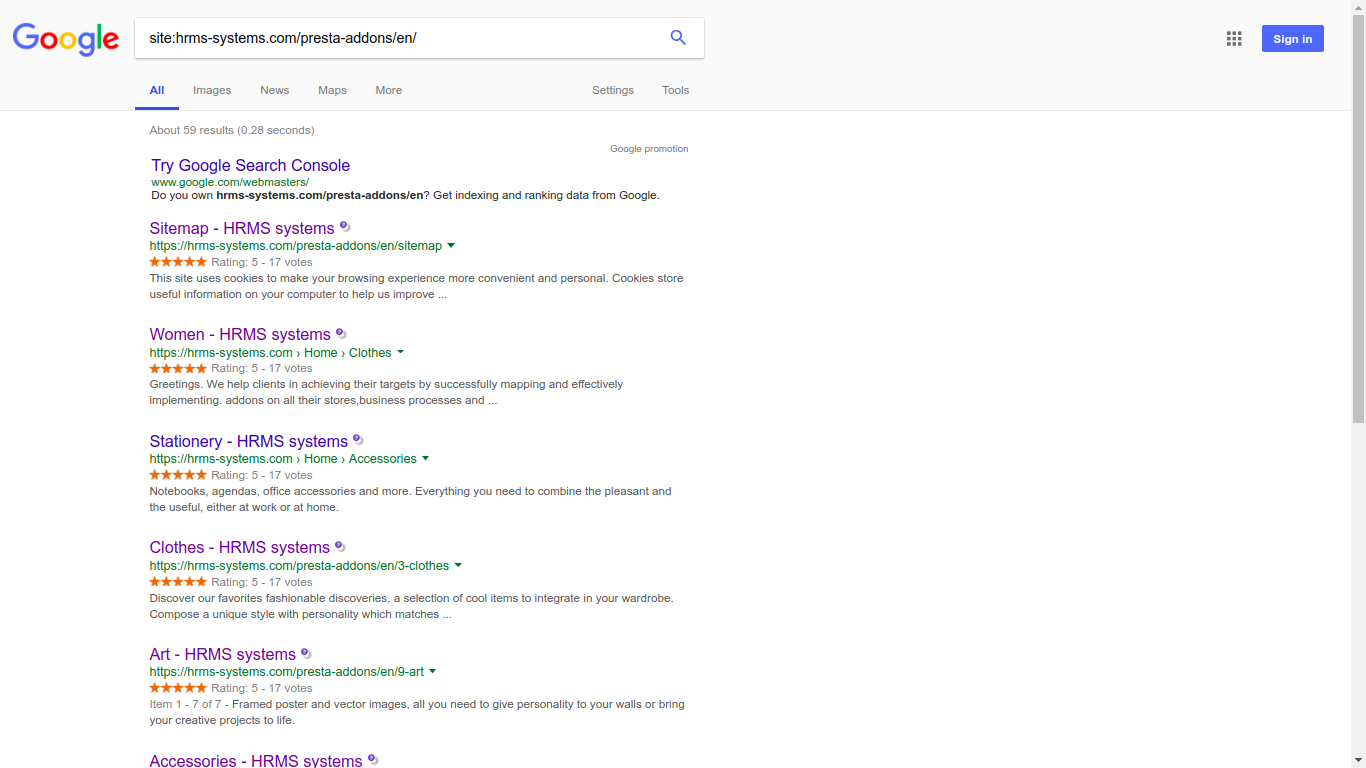Click in the search query input field

400,38
